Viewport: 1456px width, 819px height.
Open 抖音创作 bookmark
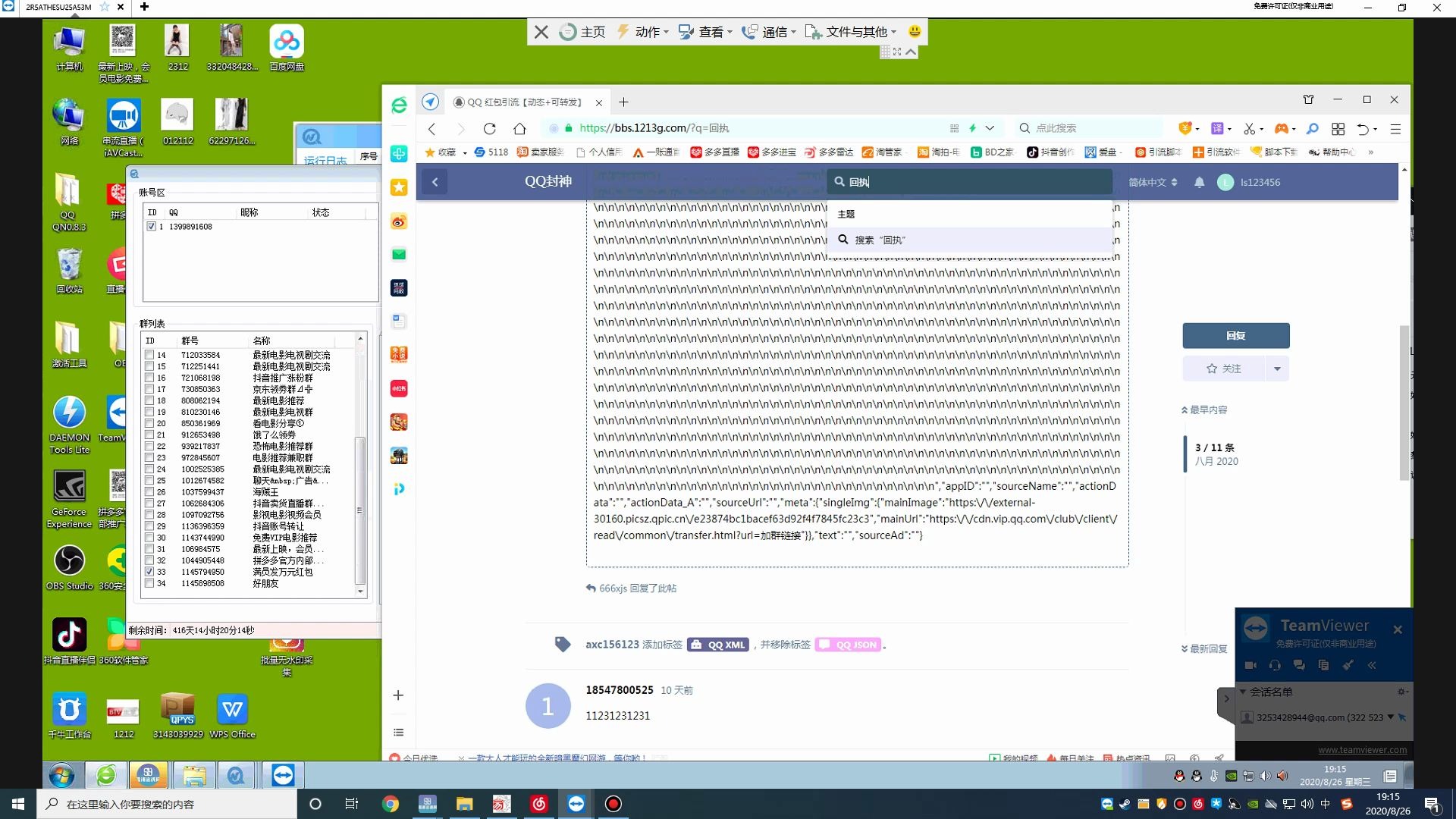click(x=1050, y=152)
